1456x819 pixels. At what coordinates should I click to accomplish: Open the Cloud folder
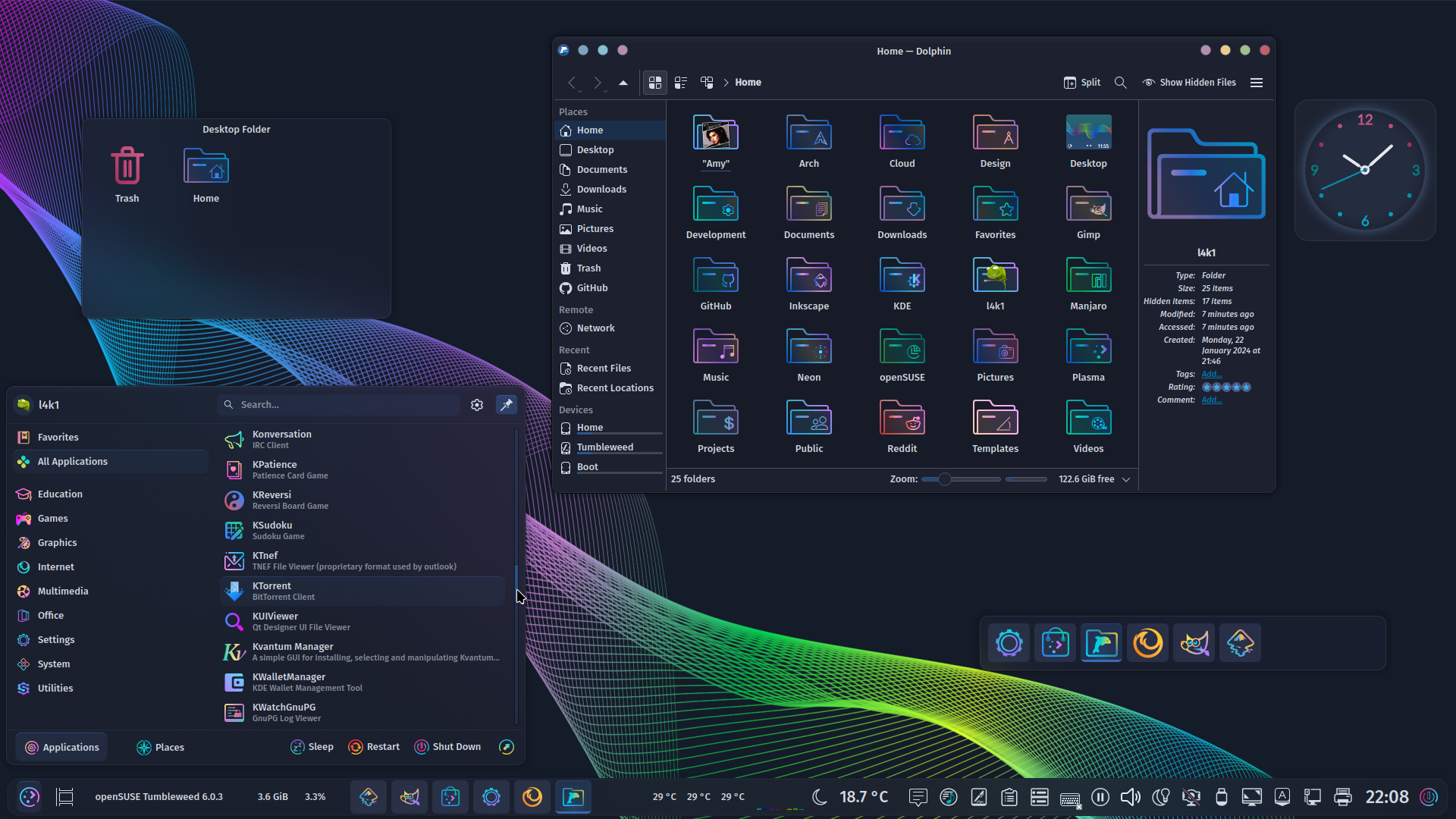click(x=902, y=142)
